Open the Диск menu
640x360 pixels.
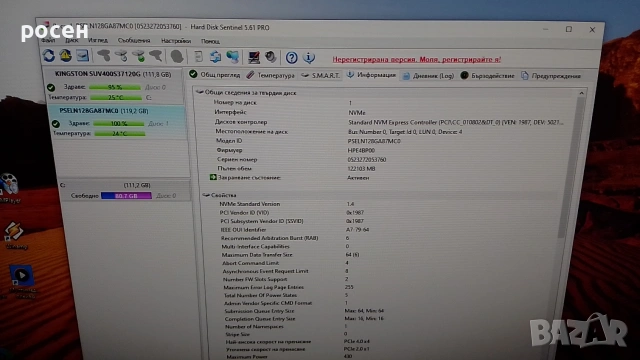(x=71, y=40)
